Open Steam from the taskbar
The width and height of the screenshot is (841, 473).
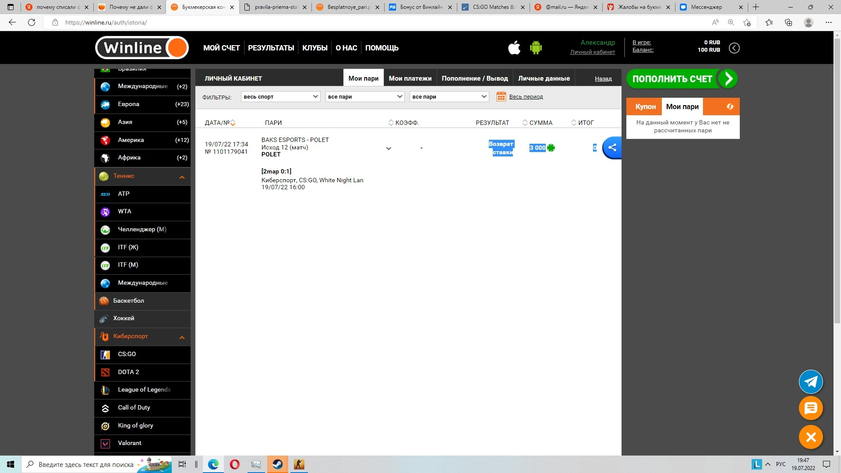[277, 464]
